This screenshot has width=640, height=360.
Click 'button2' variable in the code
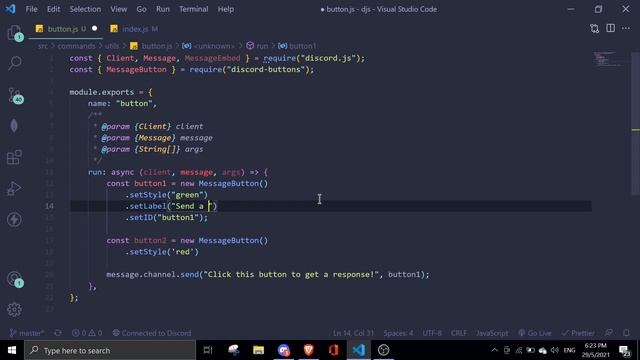(x=150, y=240)
